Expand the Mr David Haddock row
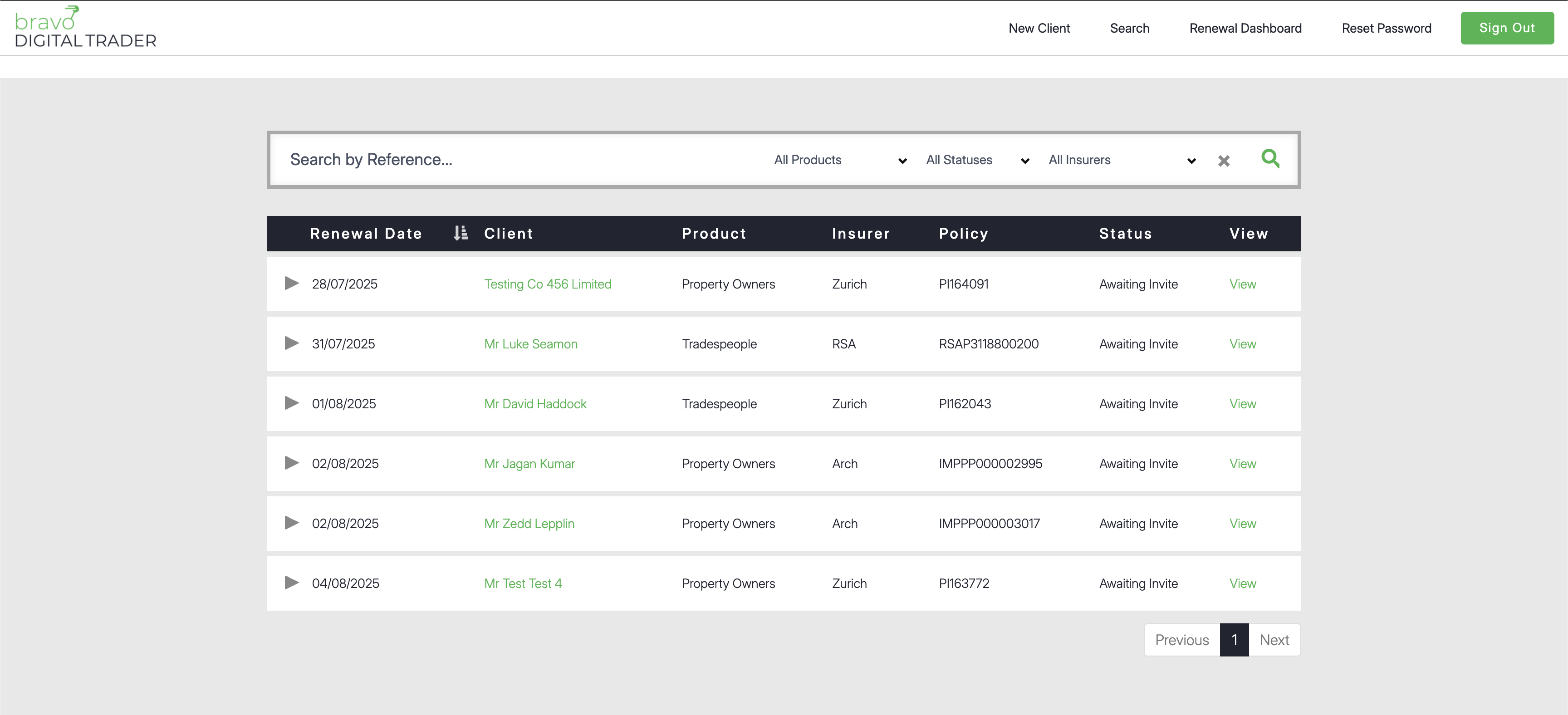The width and height of the screenshot is (1568, 715). [x=292, y=403]
